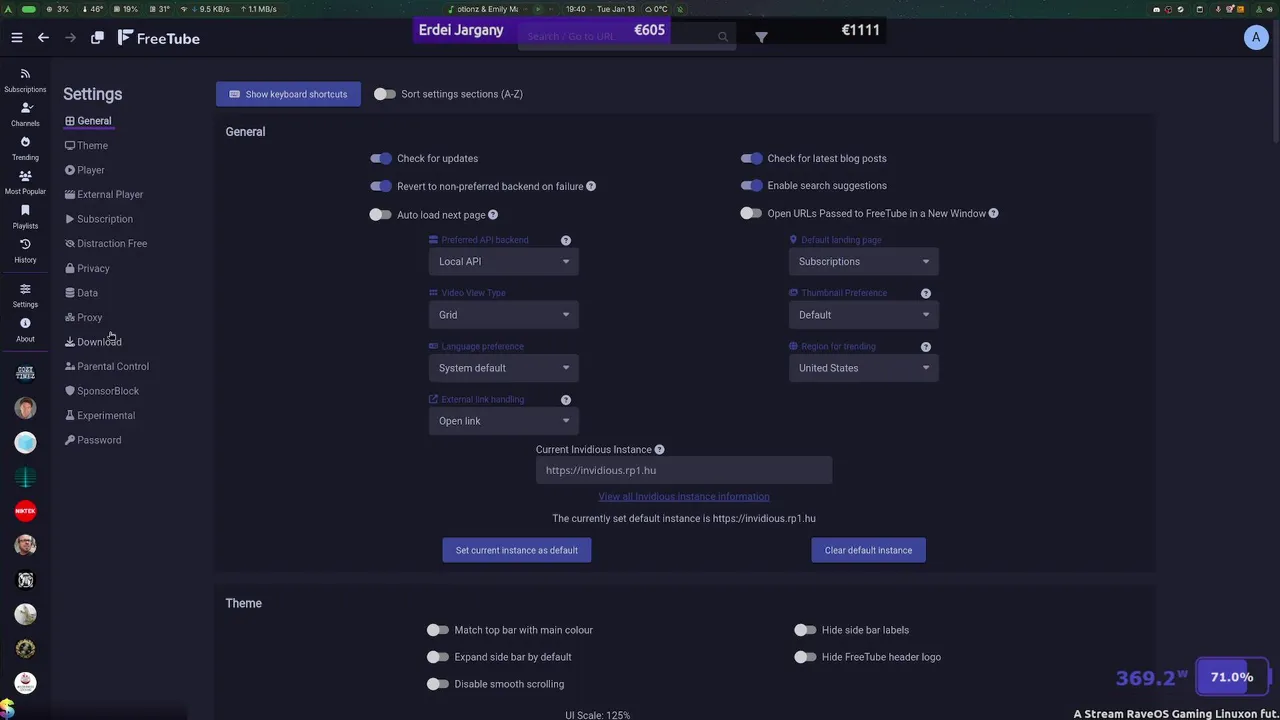Open the Language preference dropdown
The height and width of the screenshot is (720, 1280).
click(504, 368)
